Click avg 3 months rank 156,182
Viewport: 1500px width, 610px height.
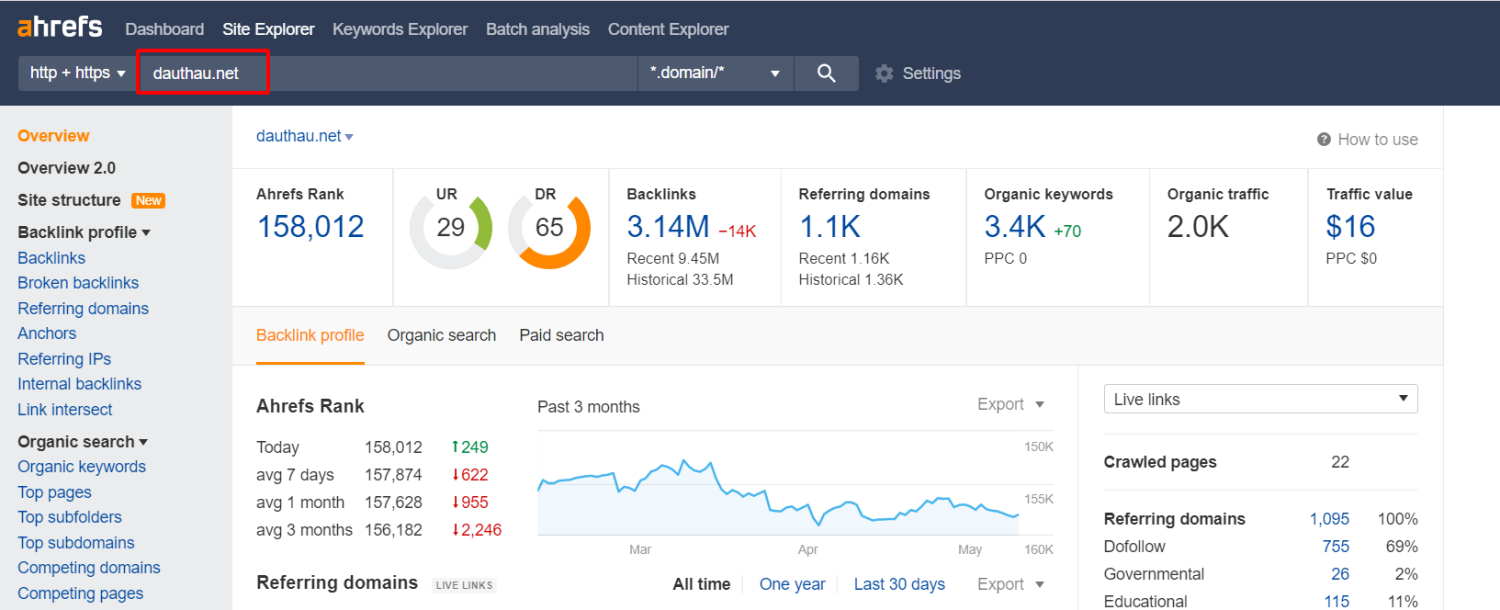(394, 530)
